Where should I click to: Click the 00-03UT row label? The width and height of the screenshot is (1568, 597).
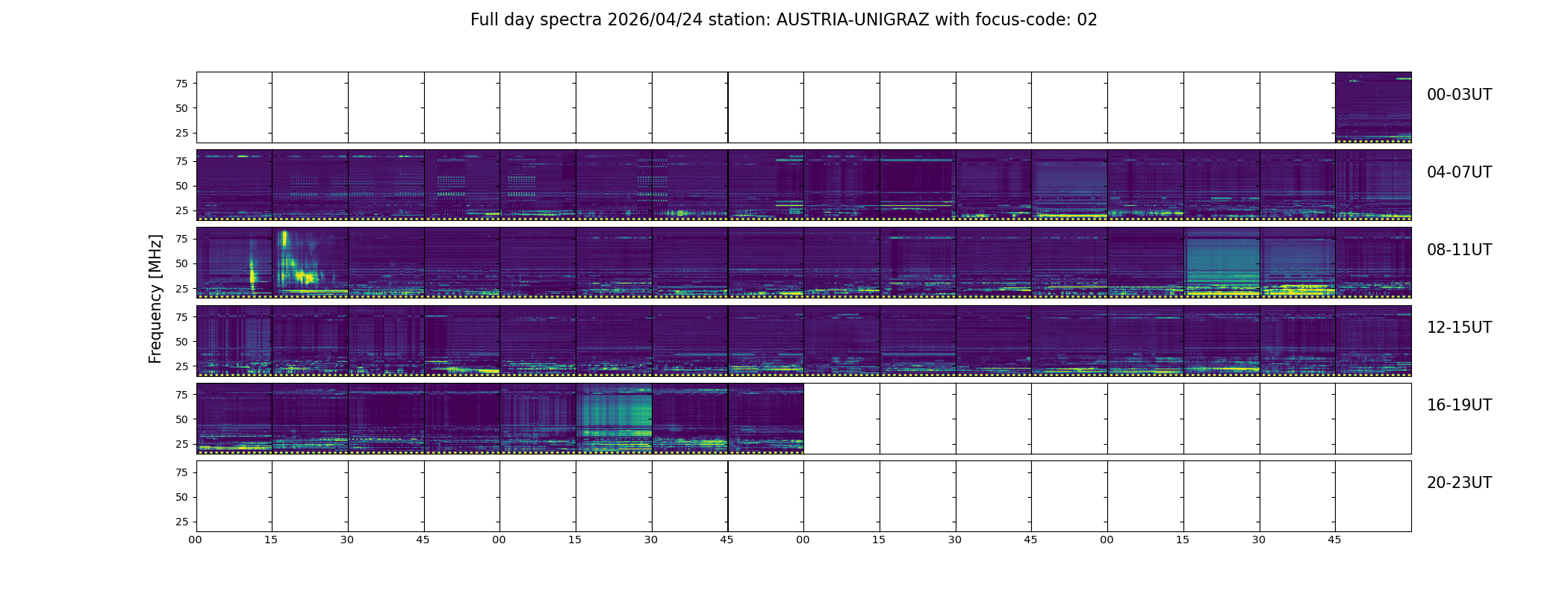[1459, 95]
